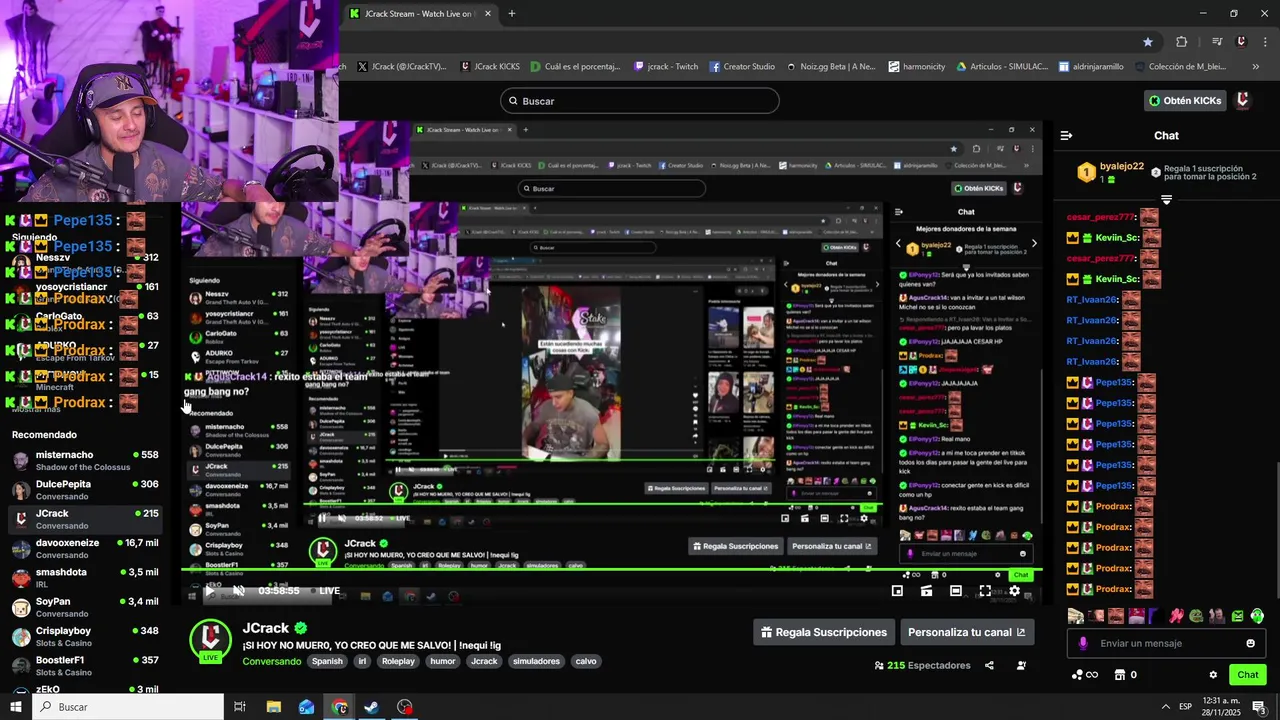
Task: Open the media control icon in Chrome toolbar
Action: click(1217, 41)
